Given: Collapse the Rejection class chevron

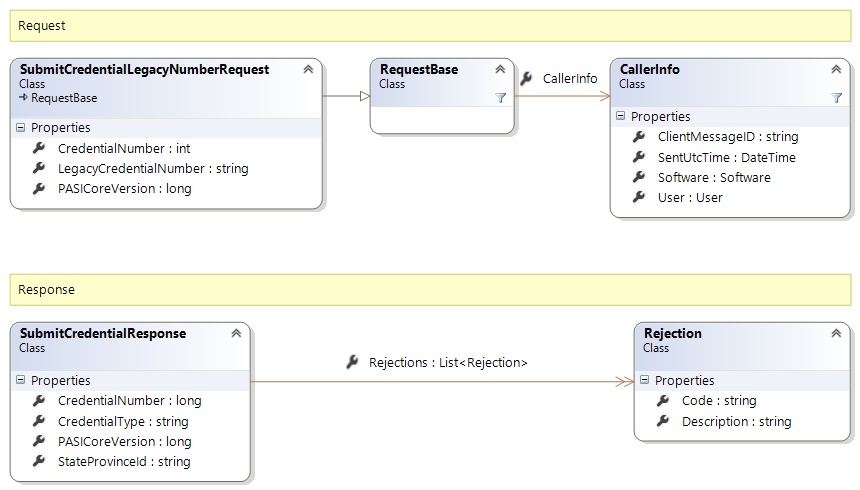Looking at the screenshot, I should 836,334.
